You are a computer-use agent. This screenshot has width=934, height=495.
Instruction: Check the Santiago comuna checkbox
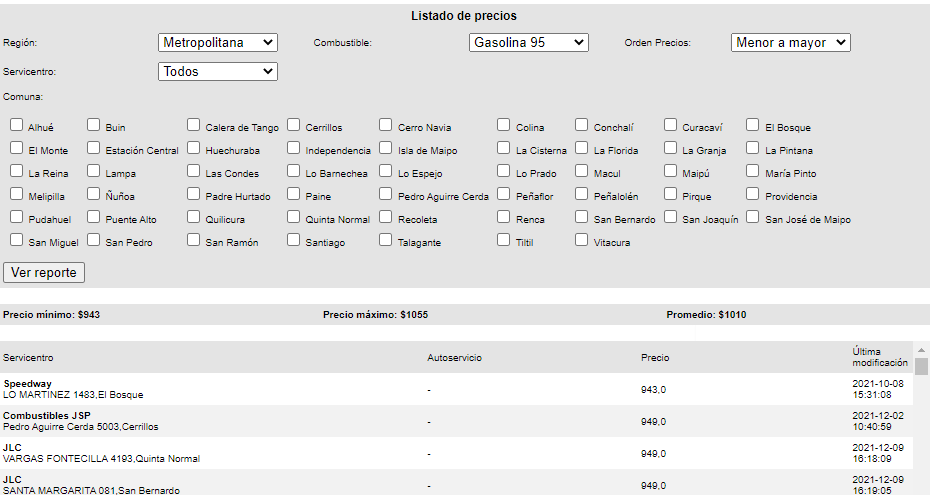pyautogui.click(x=295, y=241)
